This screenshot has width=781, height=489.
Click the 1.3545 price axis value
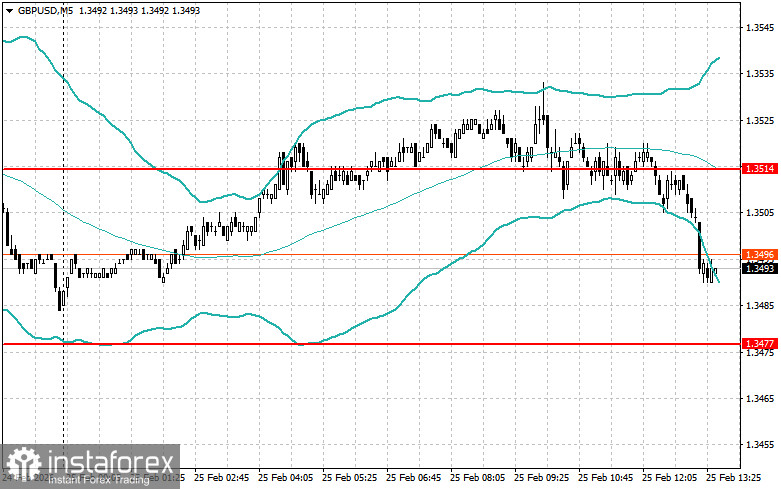coord(760,27)
